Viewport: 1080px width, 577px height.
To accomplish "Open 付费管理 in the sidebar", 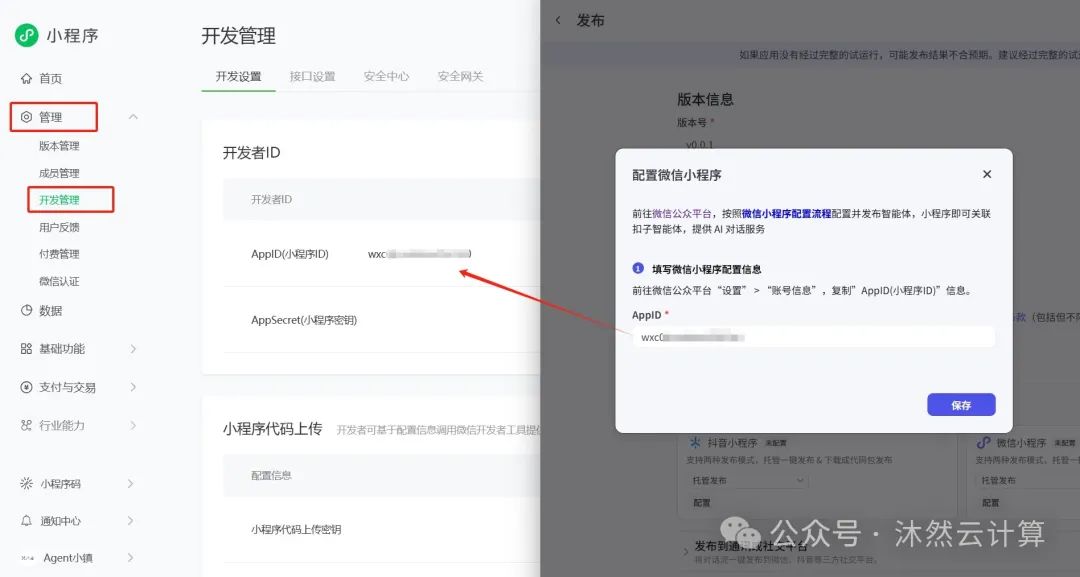I will coord(59,254).
